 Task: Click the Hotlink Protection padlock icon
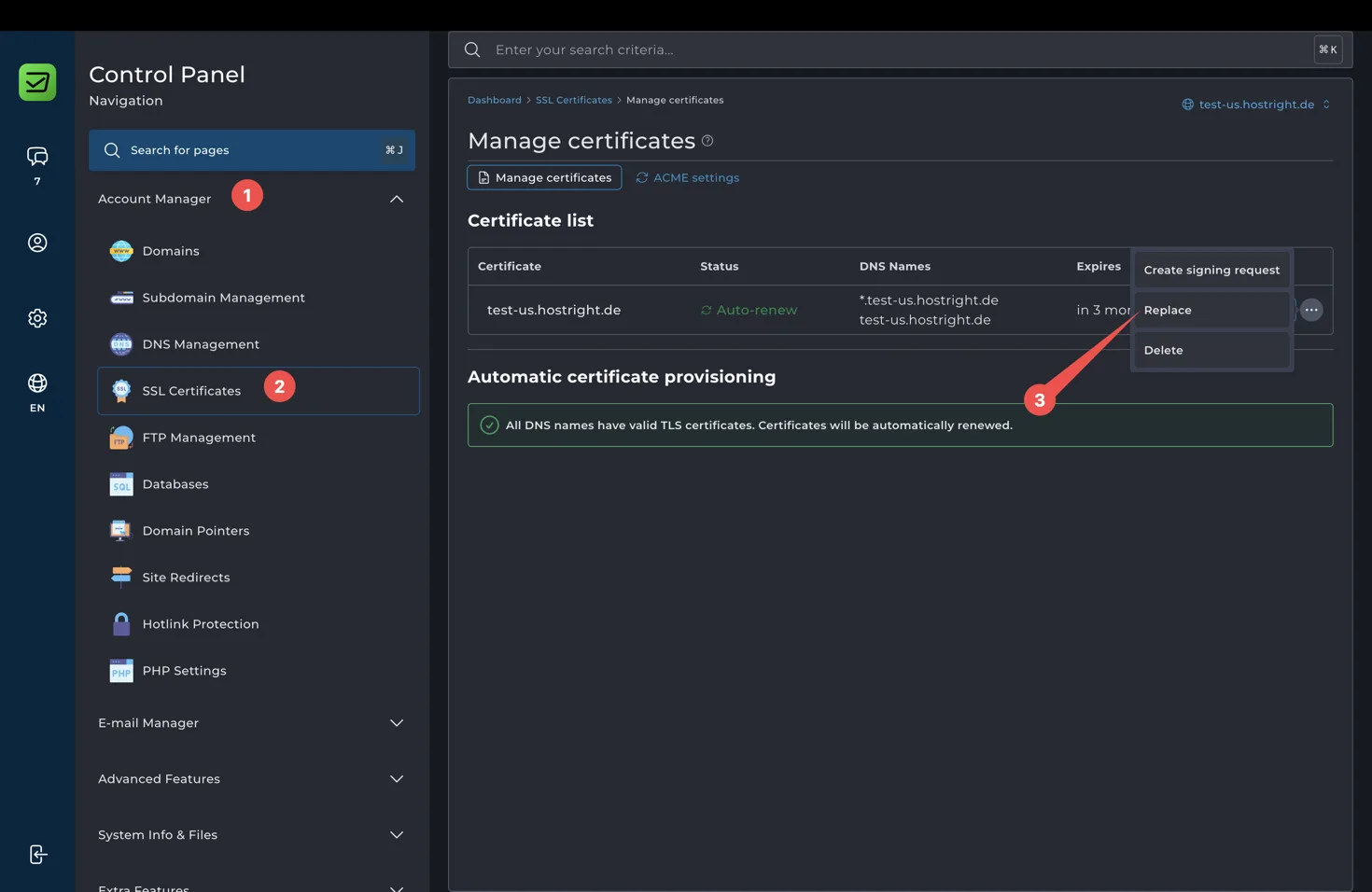tap(121, 624)
